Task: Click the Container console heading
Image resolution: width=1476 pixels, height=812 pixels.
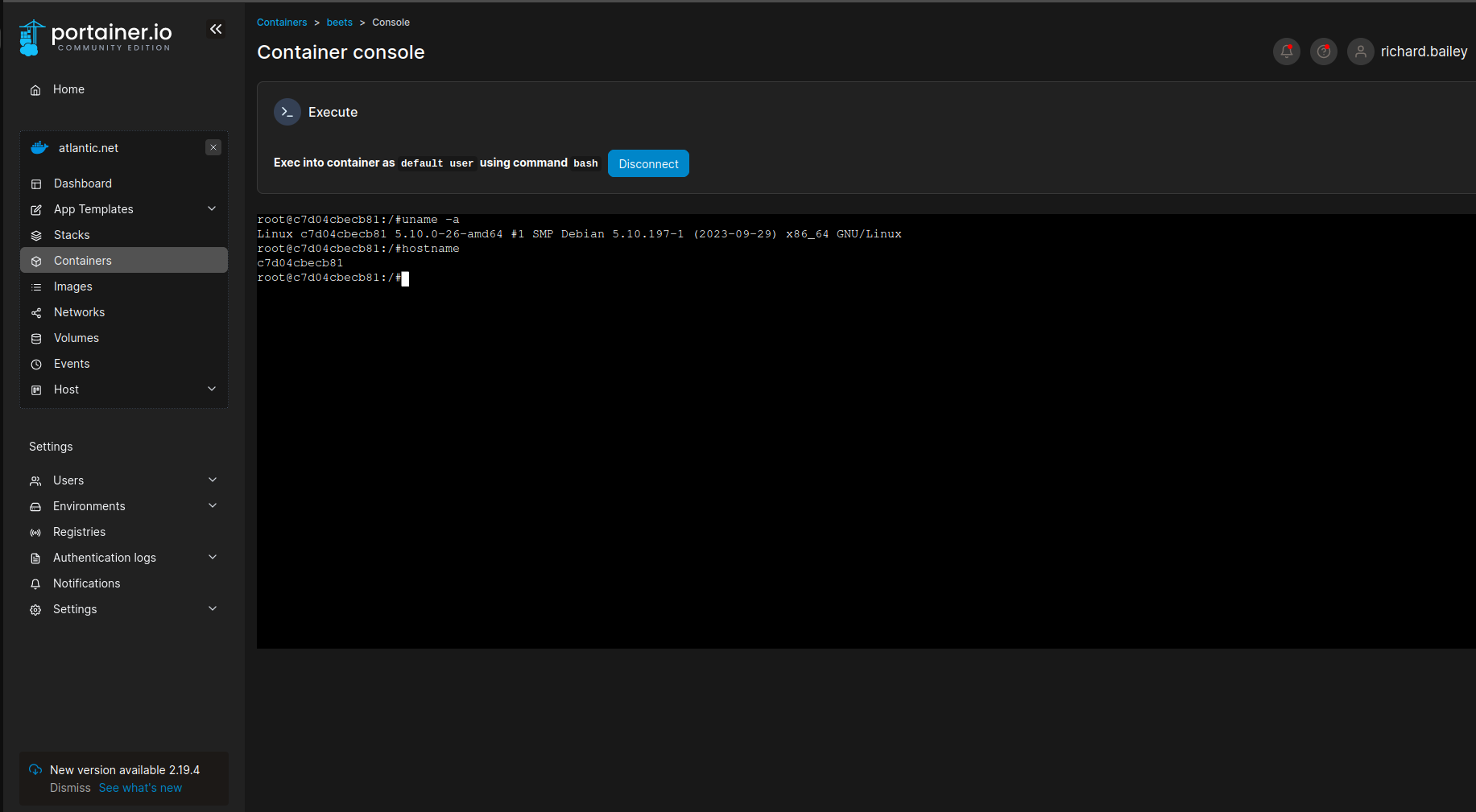Action: 341,52
